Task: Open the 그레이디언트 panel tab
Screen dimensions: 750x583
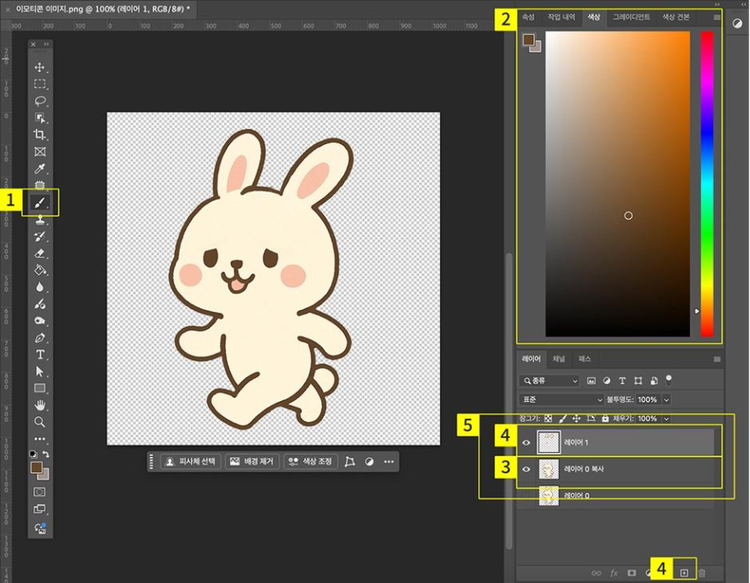Action: pos(631,17)
